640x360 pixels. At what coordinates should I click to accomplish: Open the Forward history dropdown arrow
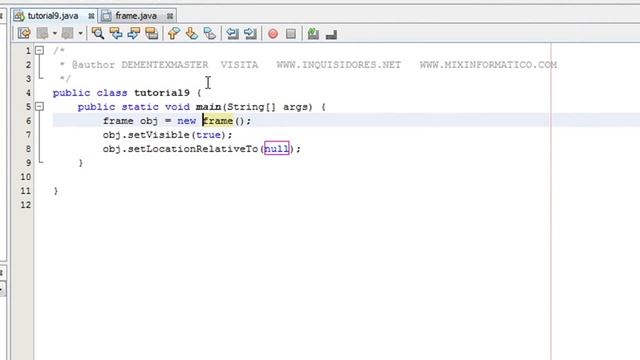pos(80,33)
